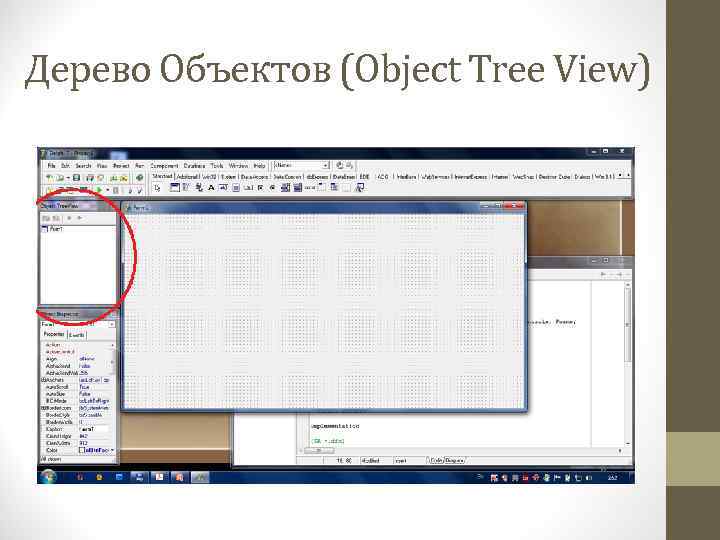The height and width of the screenshot is (540, 720).
Task: Click the Windows Start button
Action: (48, 477)
